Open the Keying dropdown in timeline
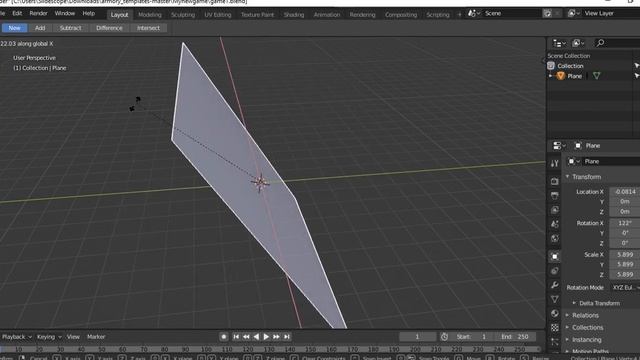 (49, 337)
